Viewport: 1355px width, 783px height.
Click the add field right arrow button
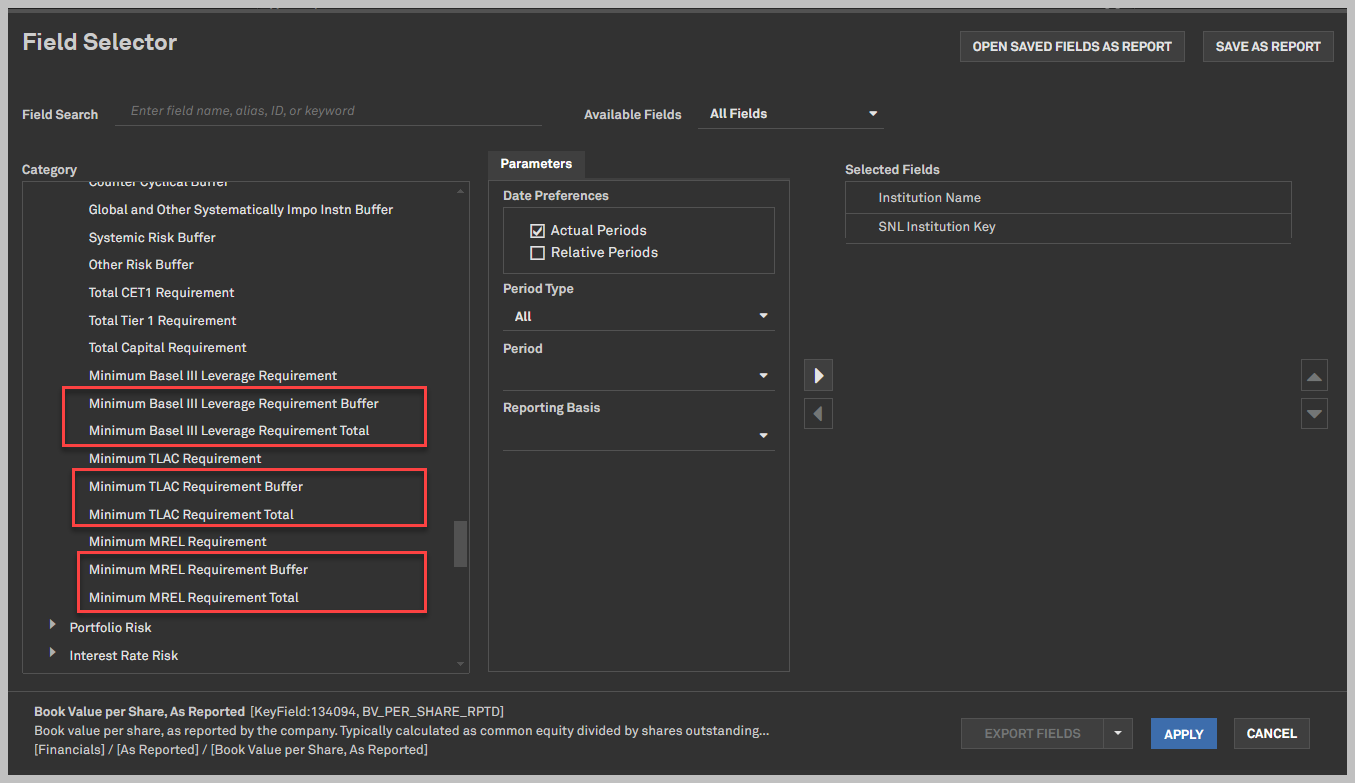pyautogui.click(x=818, y=376)
